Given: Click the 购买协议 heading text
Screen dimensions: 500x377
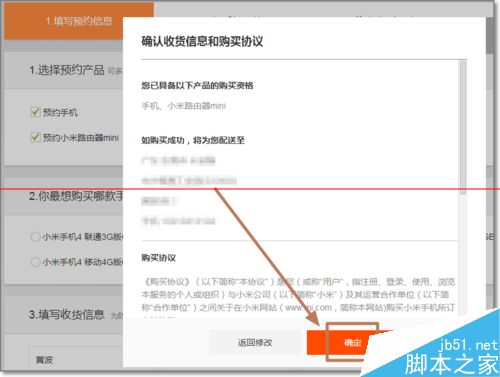Looking at the screenshot, I should (159, 258).
